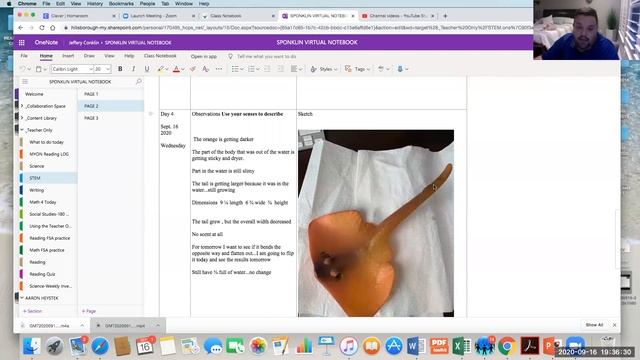Open iTunes Music from the Dock

point(348,346)
